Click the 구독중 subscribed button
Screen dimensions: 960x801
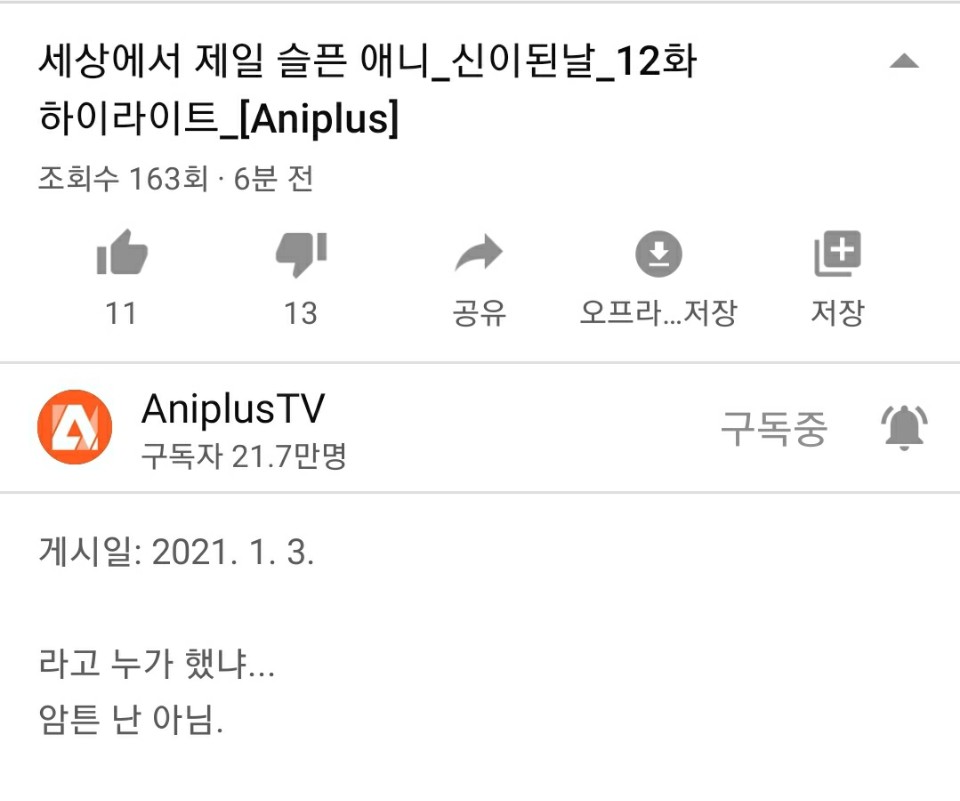click(774, 428)
